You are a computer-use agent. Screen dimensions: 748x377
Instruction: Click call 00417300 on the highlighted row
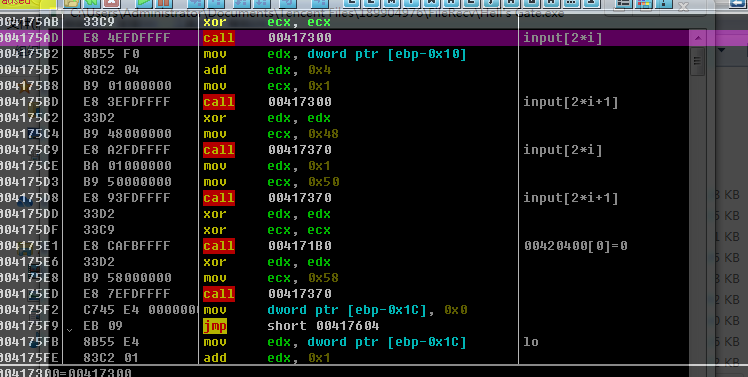267,38
